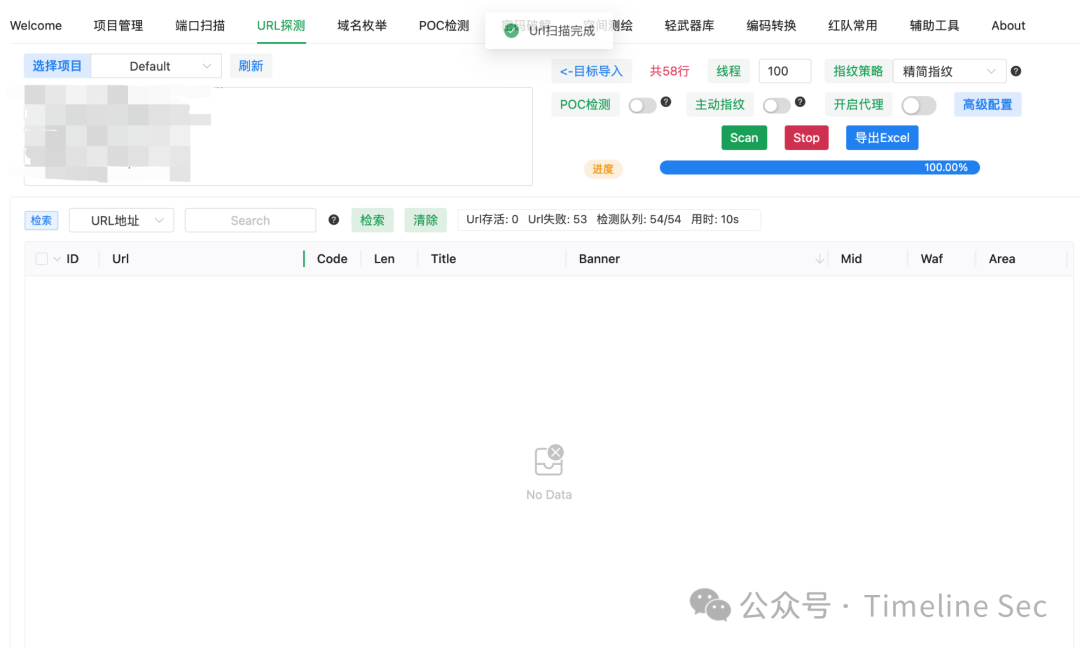Refresh projects with 刷新 button
Viewport: 1080px width, 649px height.
tap(251, 66)
